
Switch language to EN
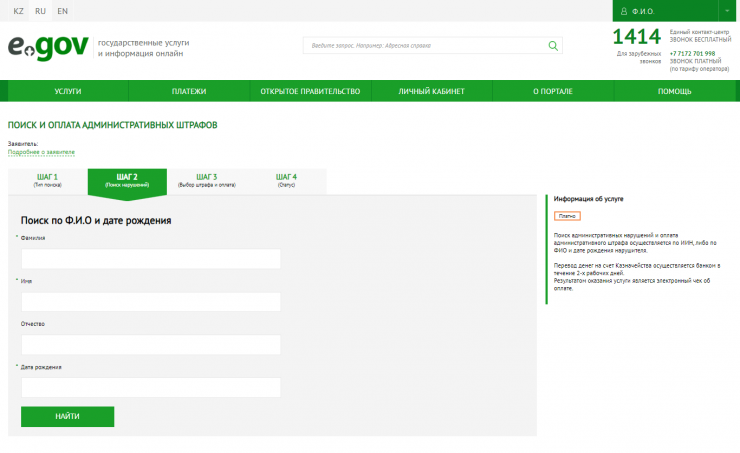tap(62, 11)
